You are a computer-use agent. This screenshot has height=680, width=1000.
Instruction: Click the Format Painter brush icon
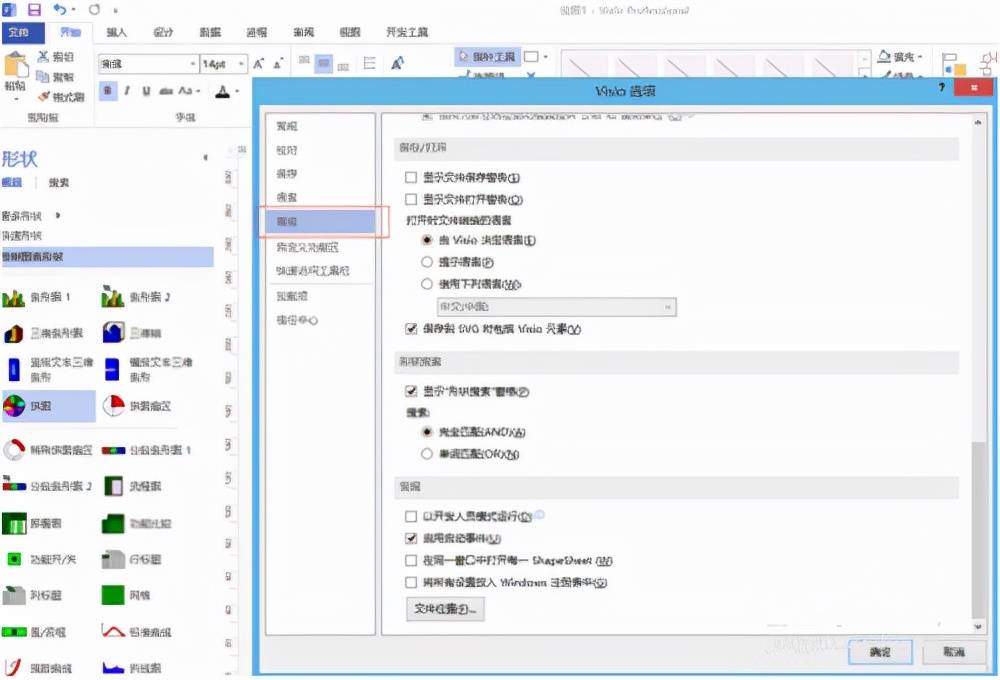[x=43, y=96]
